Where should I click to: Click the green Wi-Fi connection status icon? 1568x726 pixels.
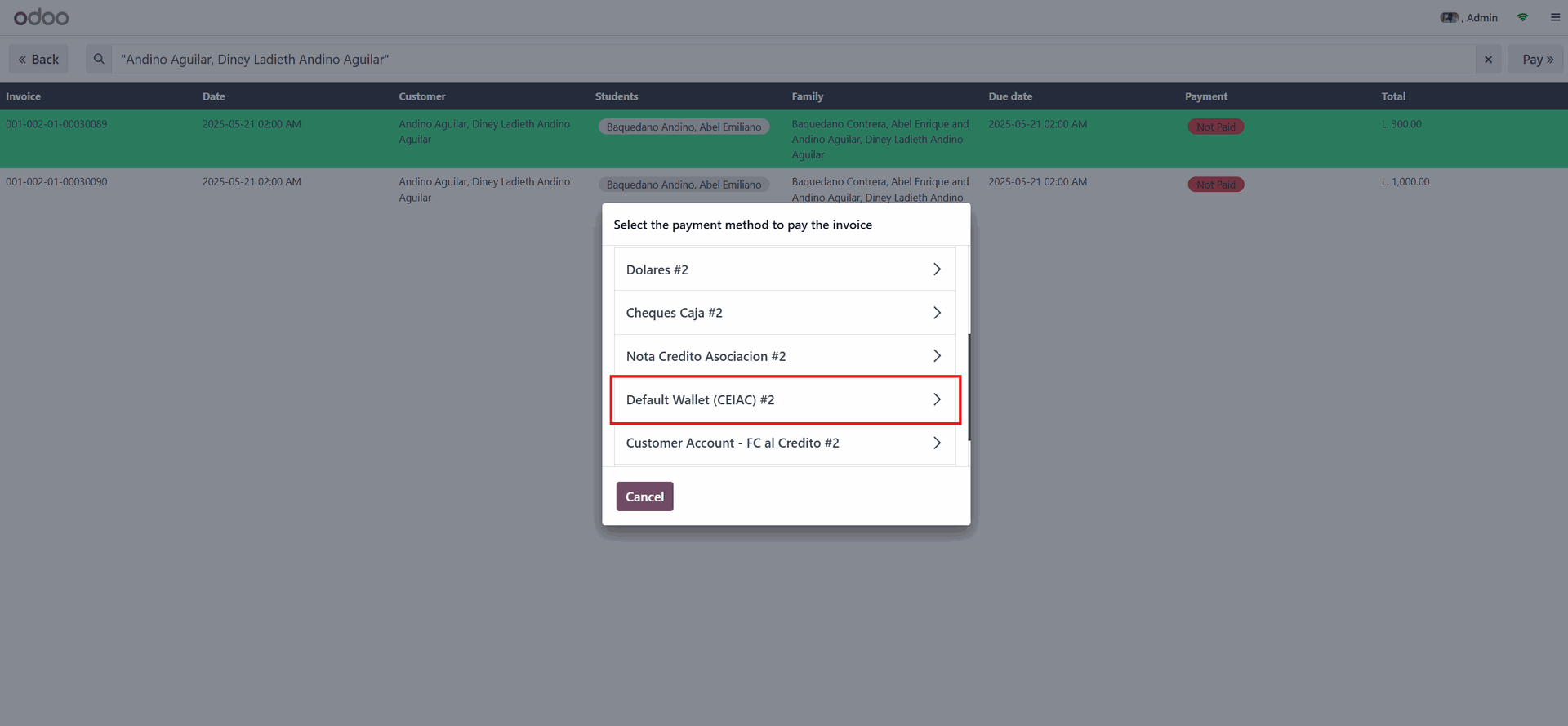1522,17
